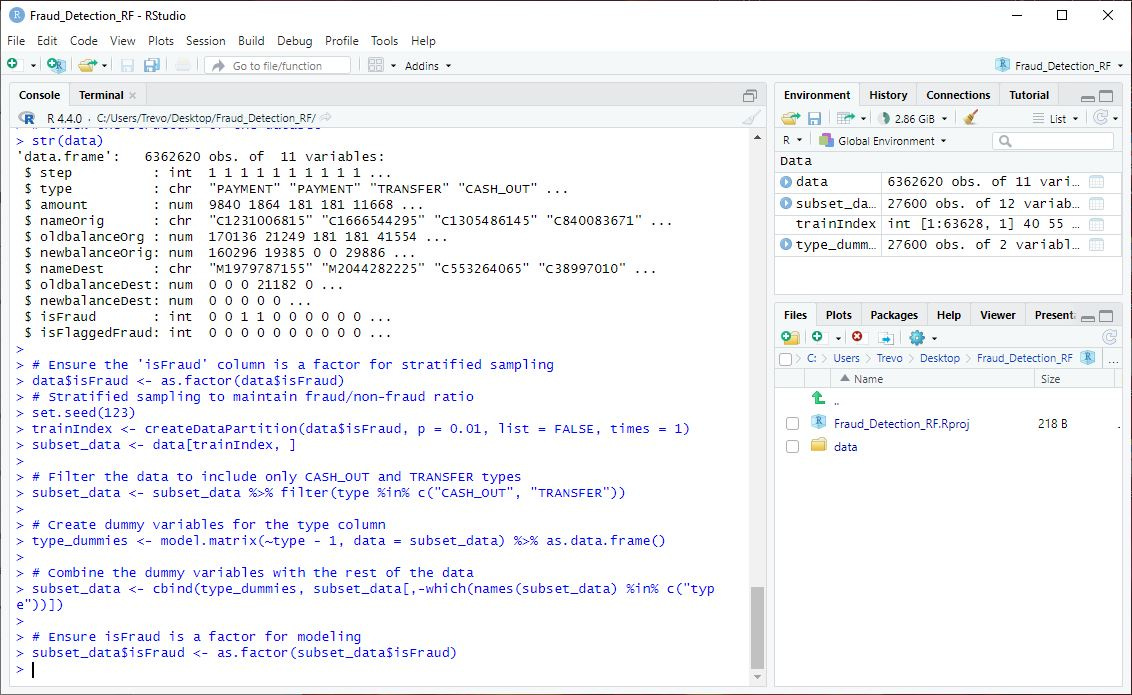Screen dimensions: 1132x695
Task: Open the Tools menu
Action: pos(384,40)
